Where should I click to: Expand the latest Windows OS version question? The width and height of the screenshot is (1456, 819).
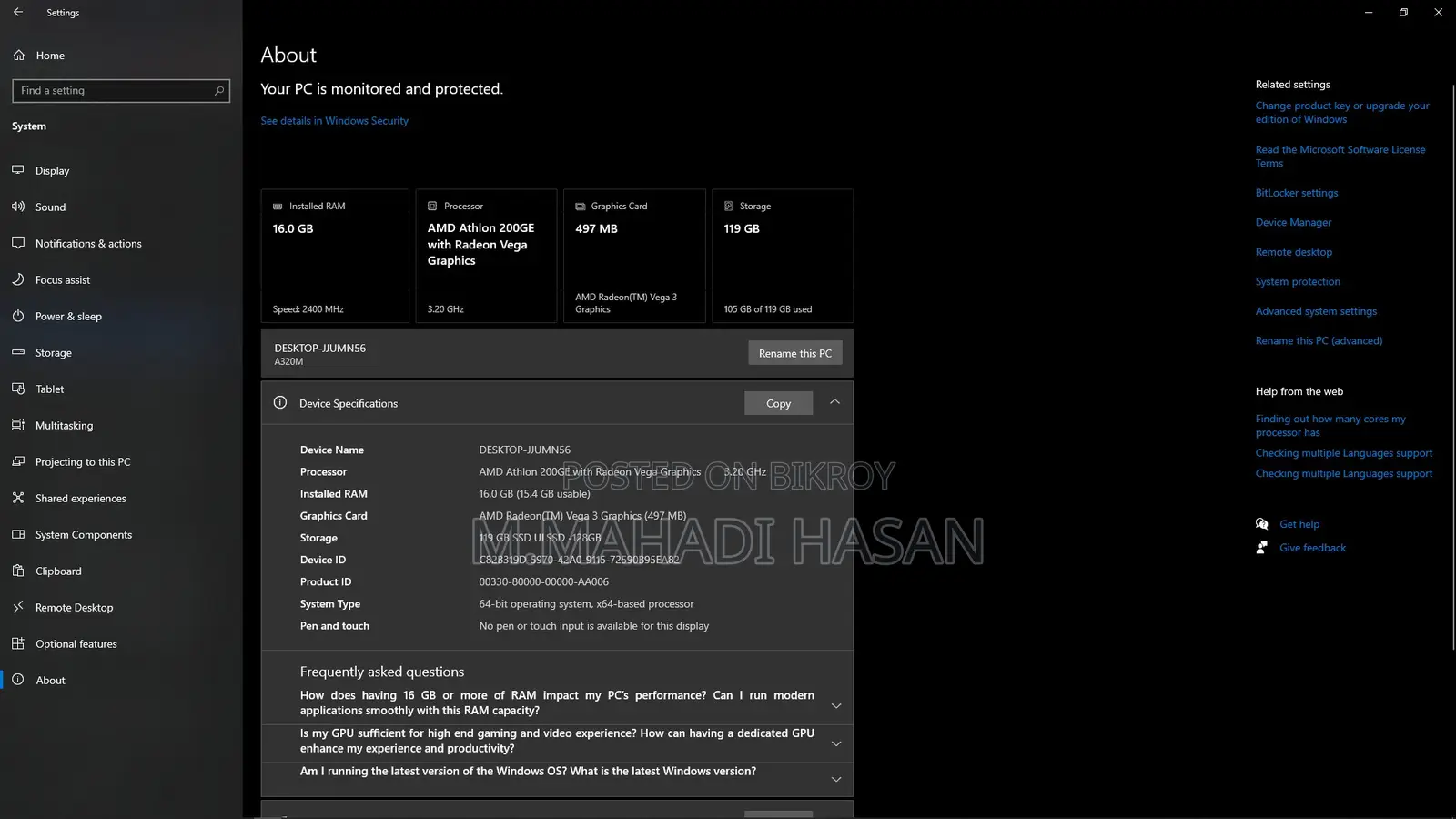click(x=836, y=780)
